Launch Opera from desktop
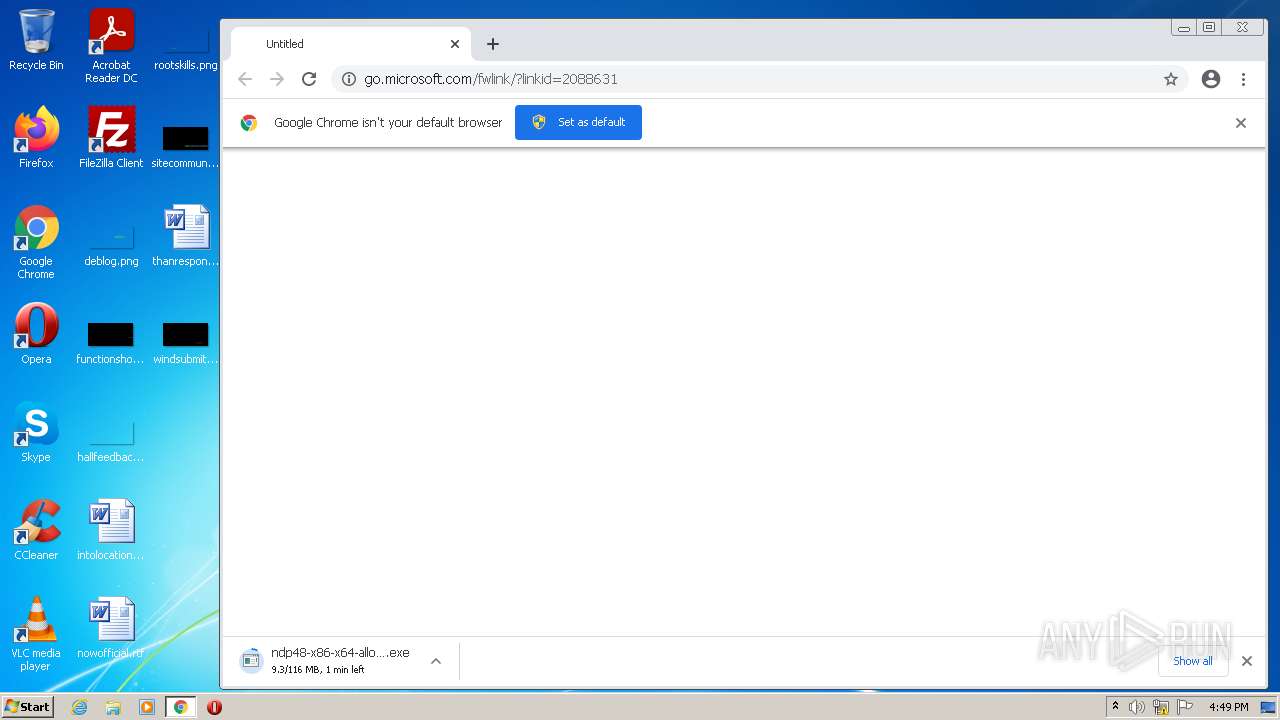 36,334
